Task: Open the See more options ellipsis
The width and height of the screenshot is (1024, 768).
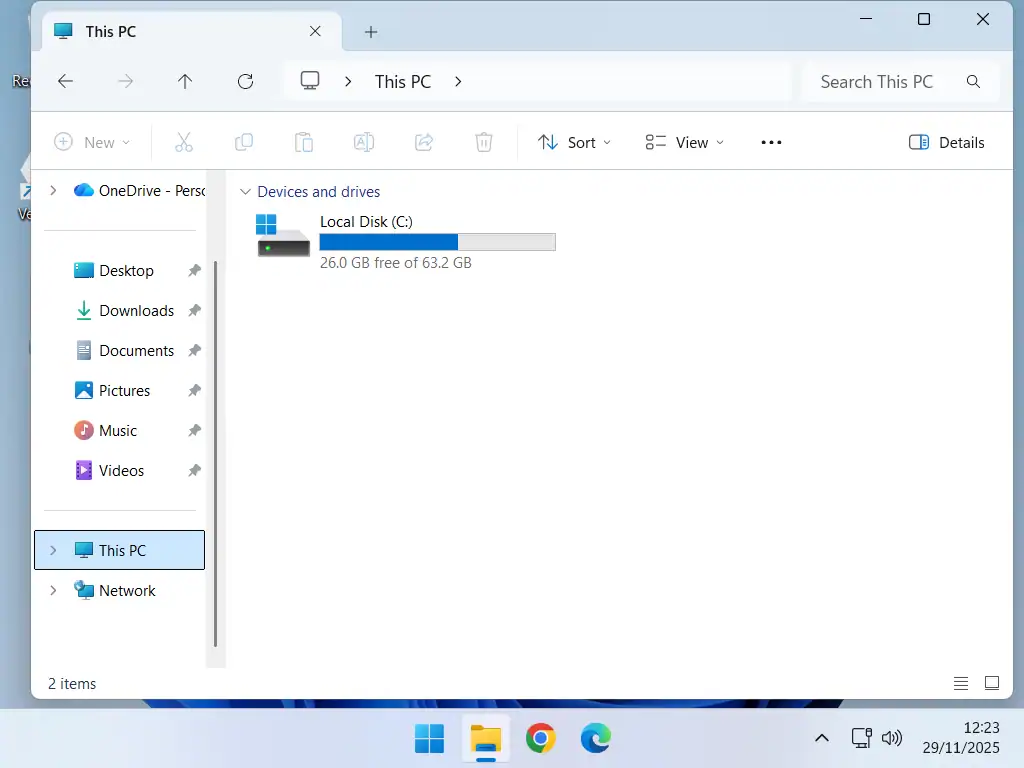Action: coord(770,142)
